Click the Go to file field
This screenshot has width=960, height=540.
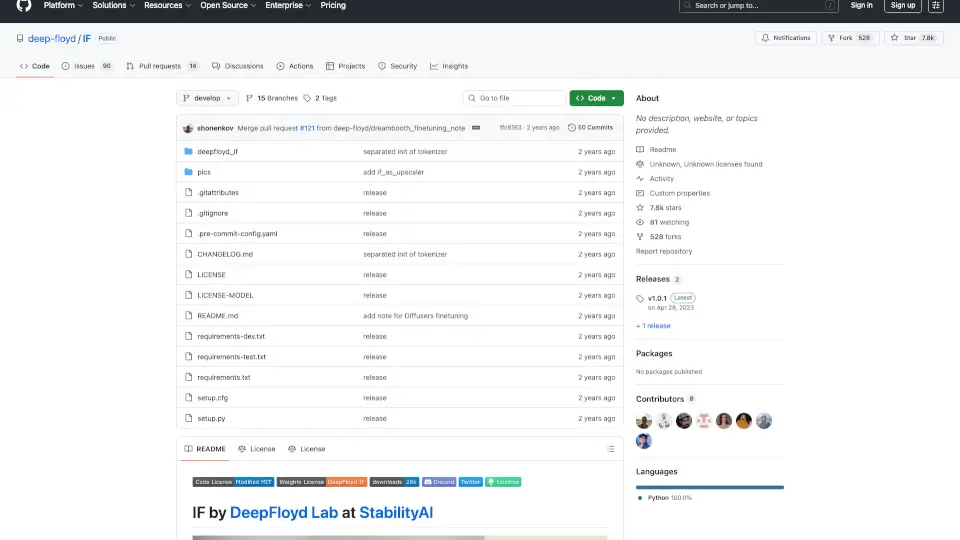515,98
